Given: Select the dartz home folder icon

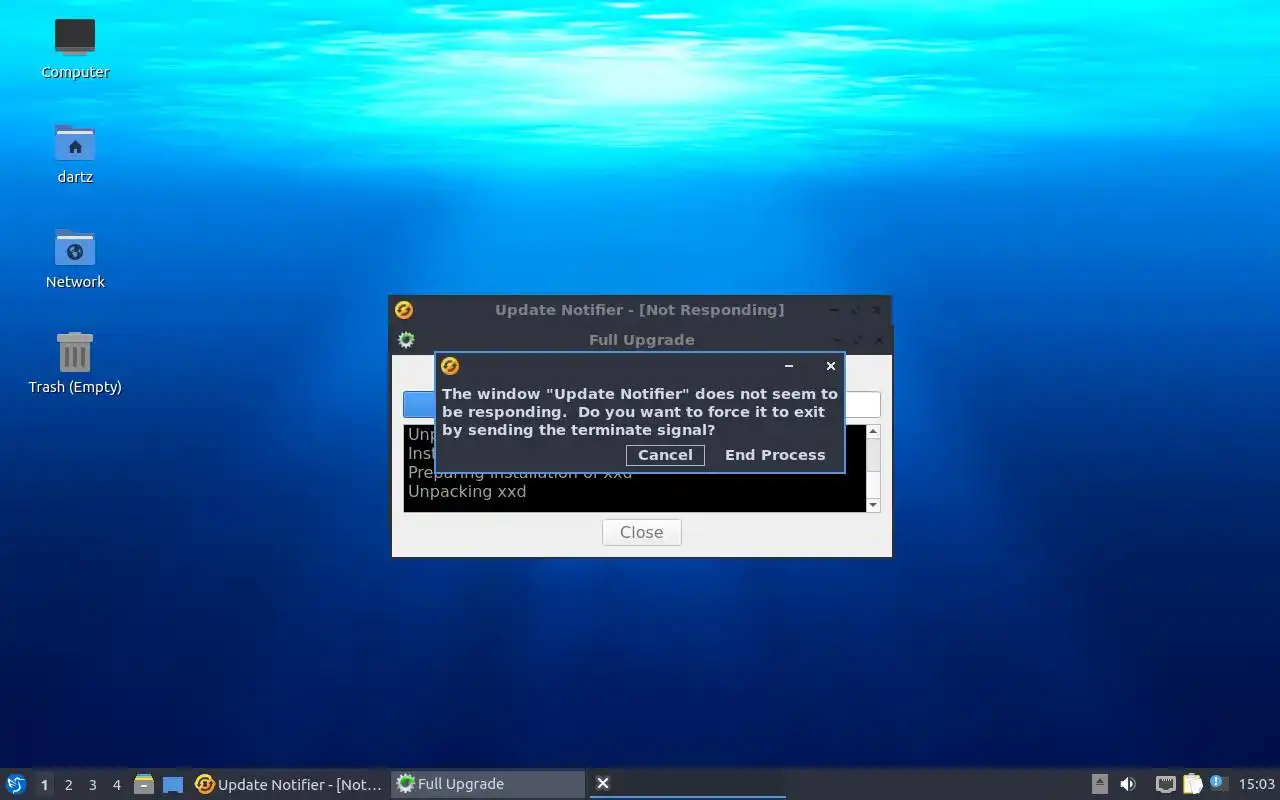Looking at the screenshot, I should click(x=75, y=154).
